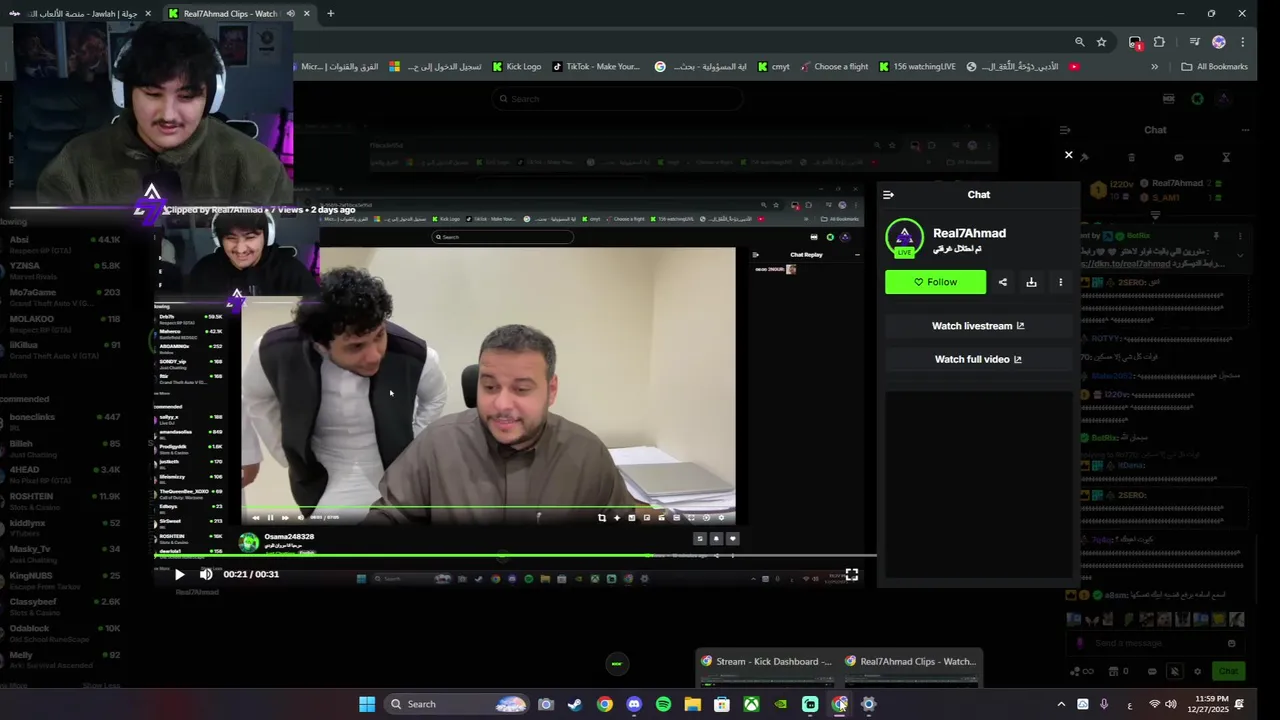Open File Explorer from taskbar
This screenshot has width=1280, height=720.
(692, 704)
